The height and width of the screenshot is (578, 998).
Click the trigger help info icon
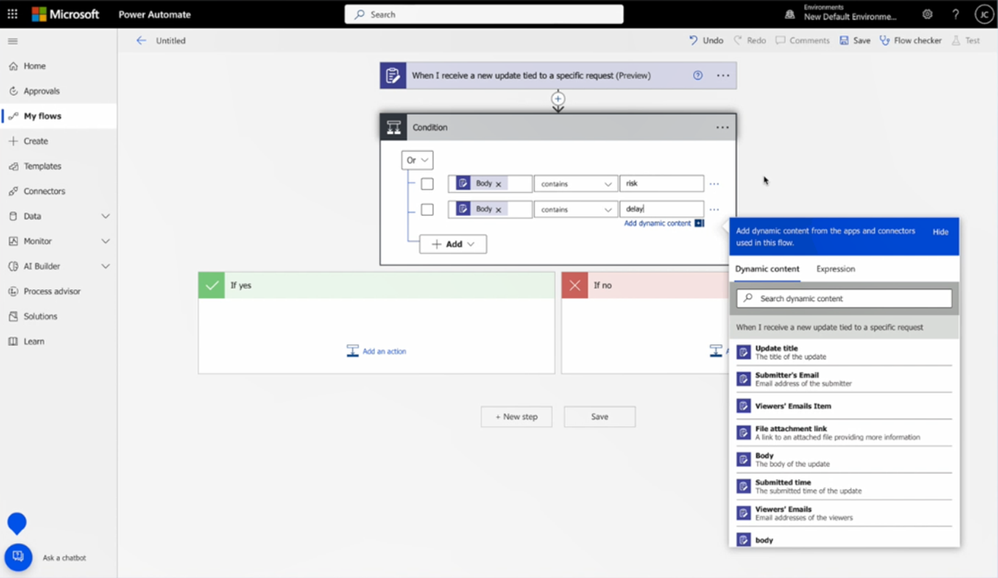(x=698, y=75)
